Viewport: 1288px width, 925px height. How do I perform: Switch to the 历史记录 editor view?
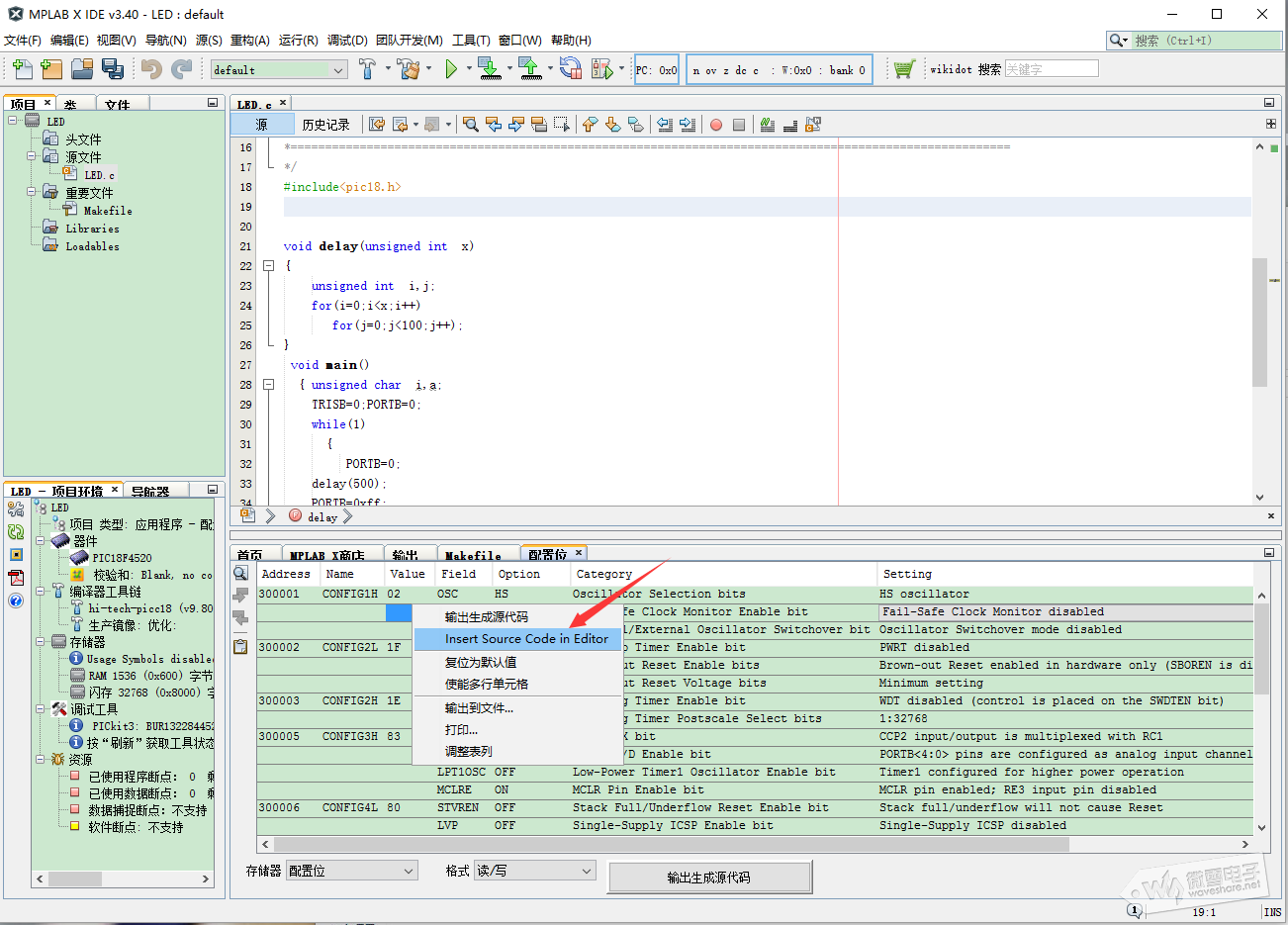click(x=325, y=125)
